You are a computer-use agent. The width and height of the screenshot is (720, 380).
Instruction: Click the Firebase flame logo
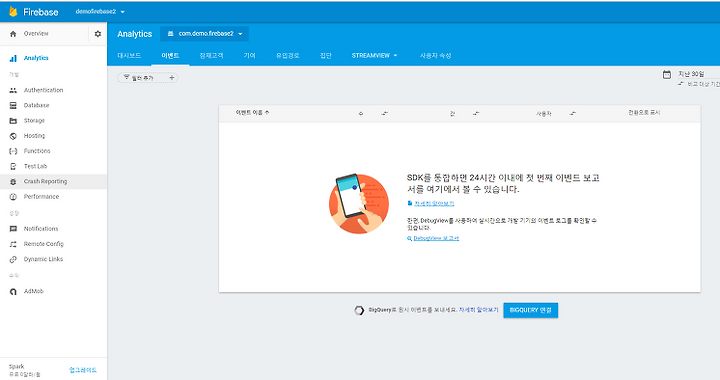tap(13, 12)
